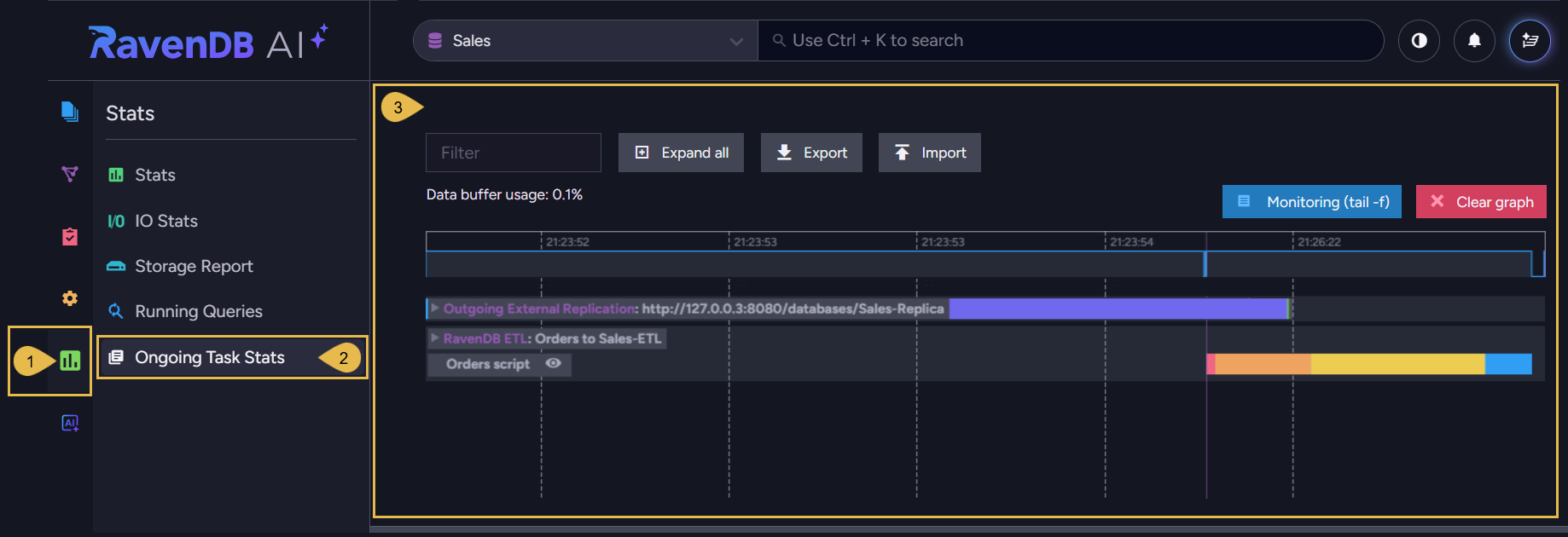This screenshot has width=1568, height=537.
Task: Expand the Outgoing External Replication track
Action: coord(435,308)
